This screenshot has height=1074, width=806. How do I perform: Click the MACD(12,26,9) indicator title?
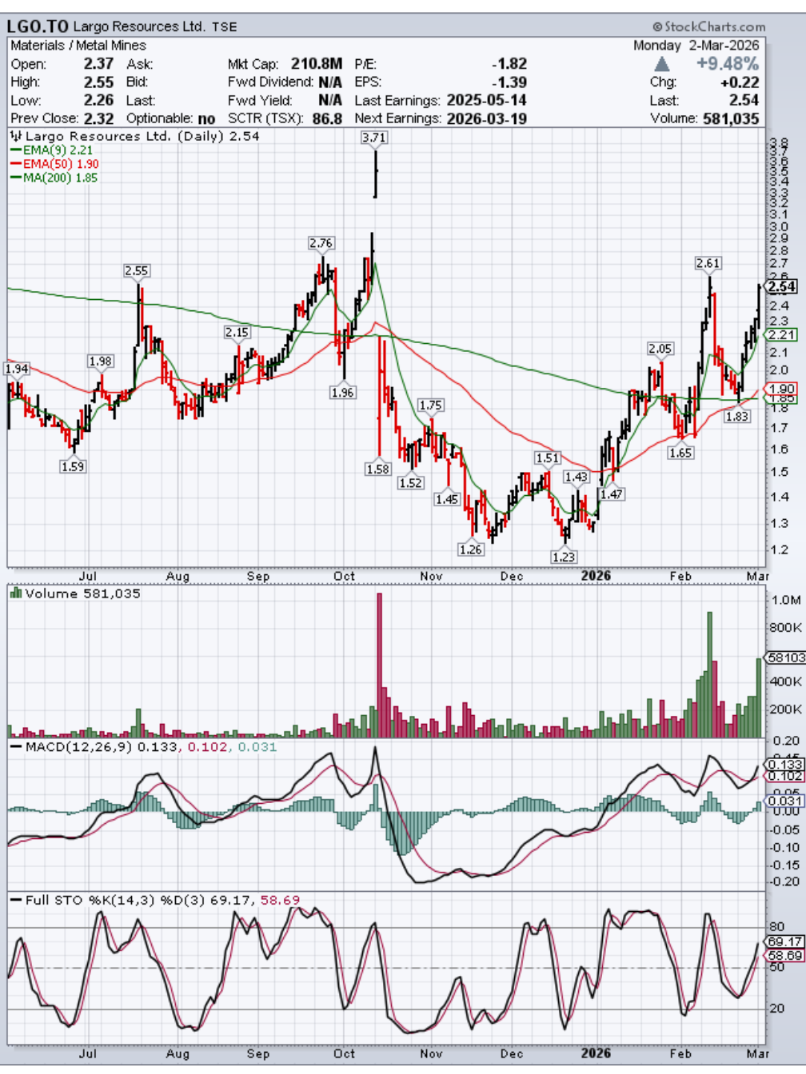(77, 747)
